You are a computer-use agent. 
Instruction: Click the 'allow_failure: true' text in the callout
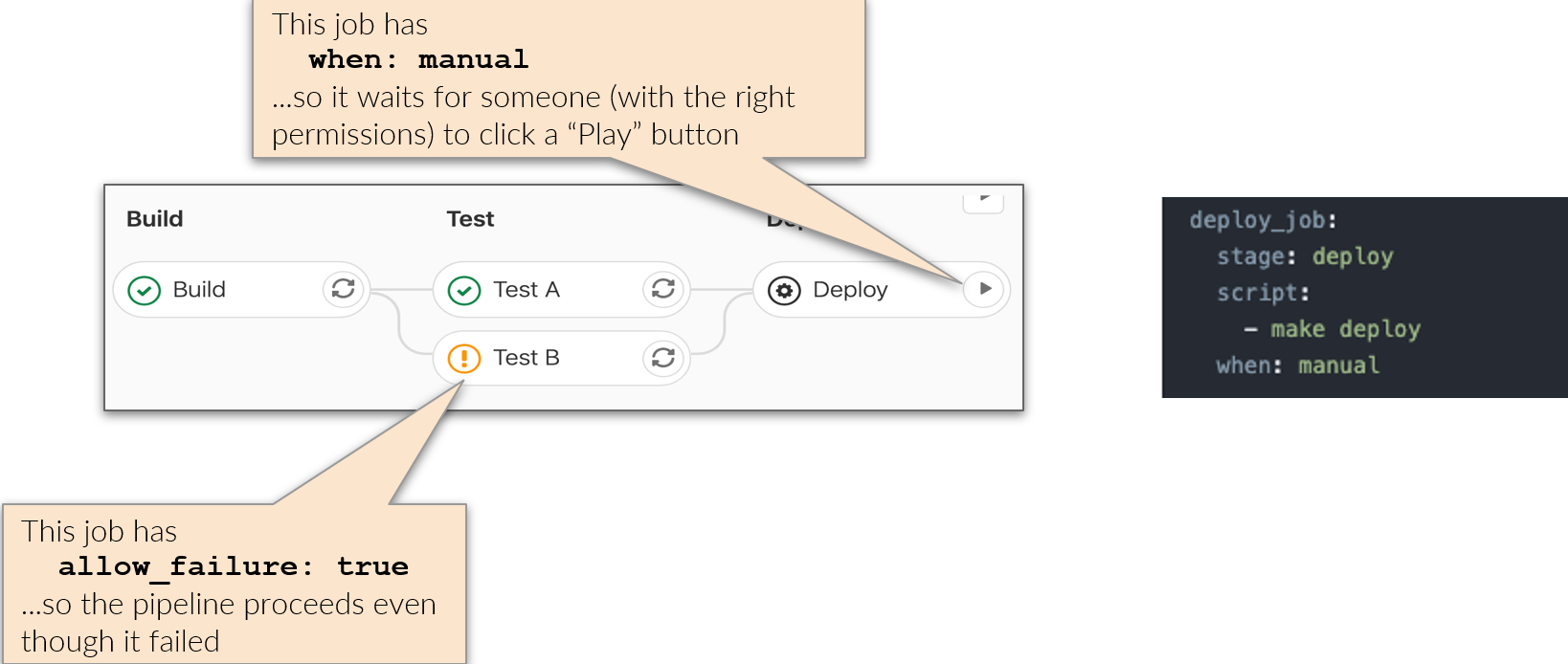(x=234, y=566)
